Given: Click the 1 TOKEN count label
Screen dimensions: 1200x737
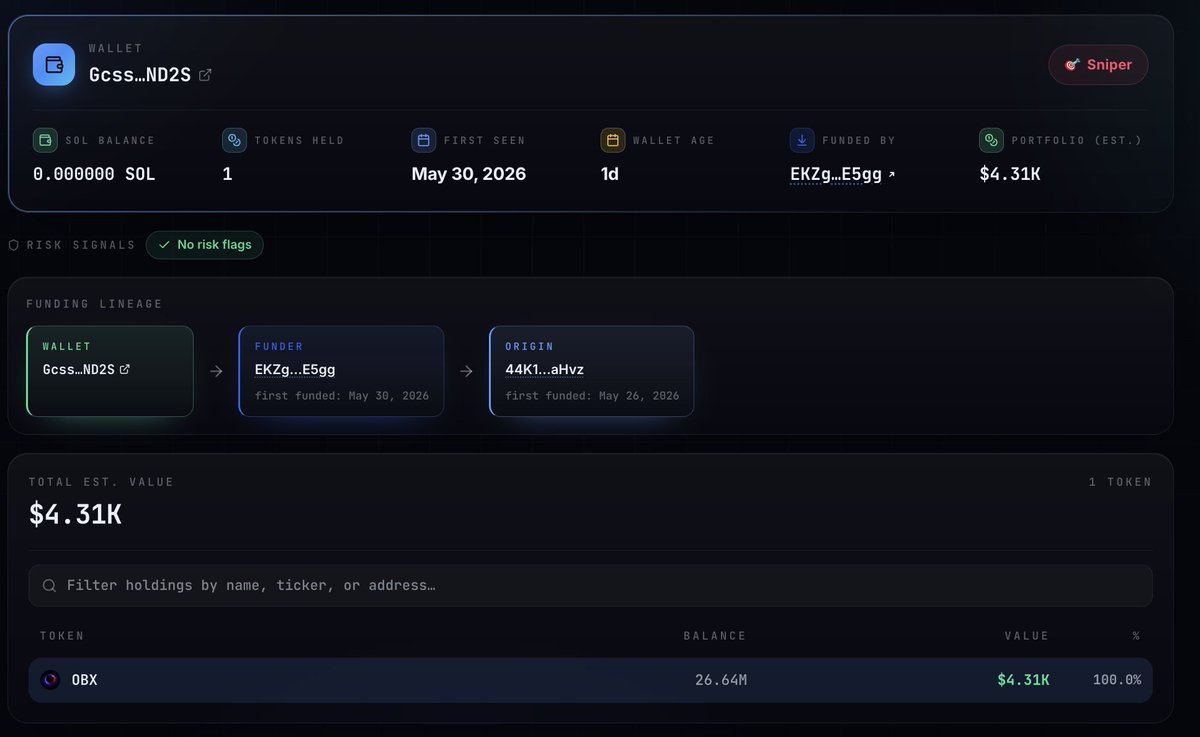Looking at the screenshot, I should click(x=1120, y=482).
